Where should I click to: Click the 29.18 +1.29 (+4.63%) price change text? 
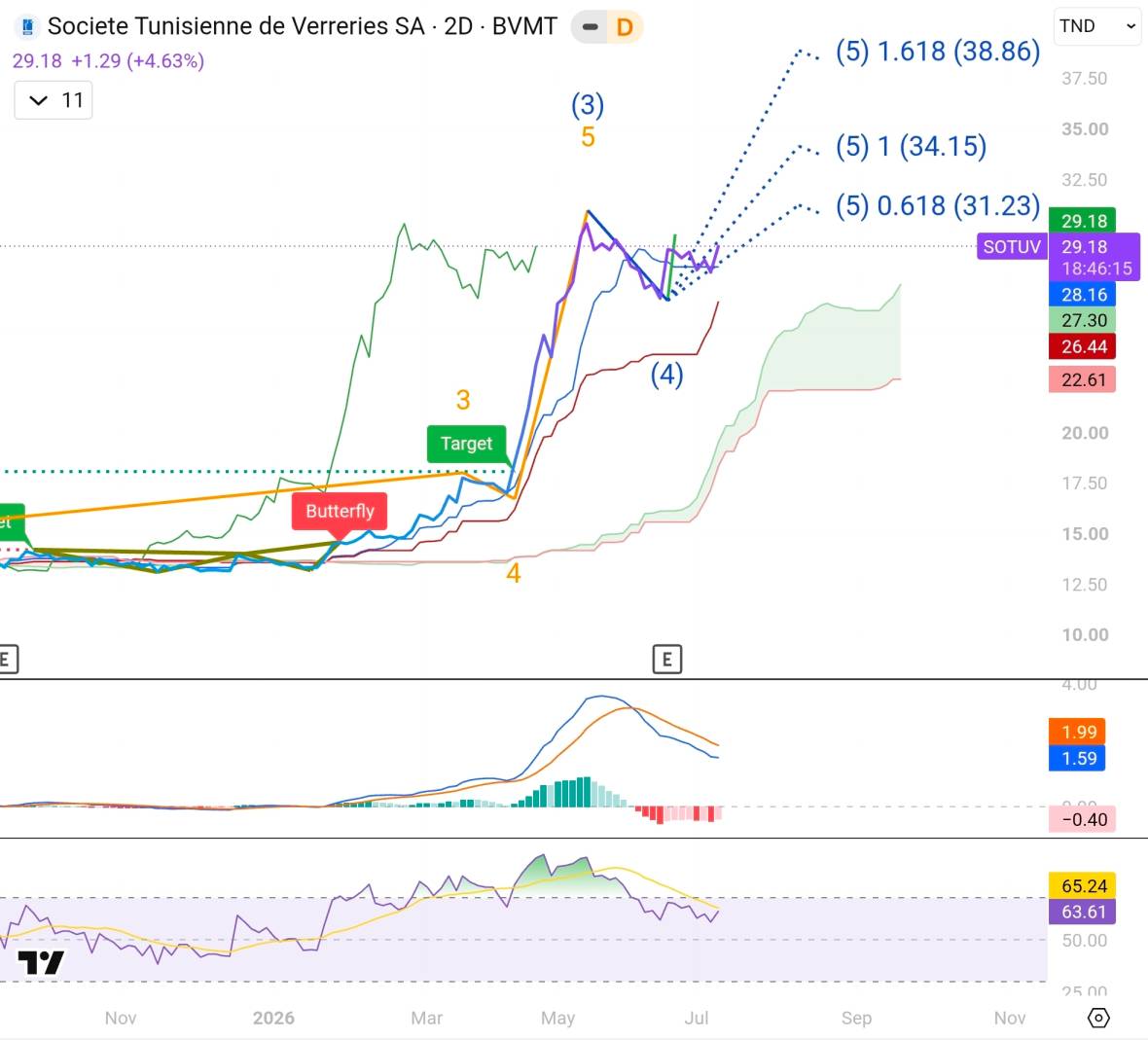click(x=108, y=60)
